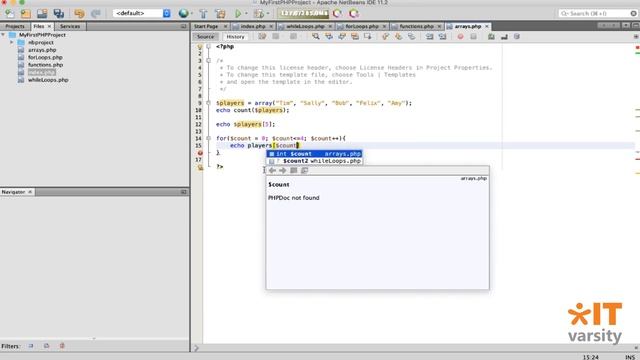Switch to the Services tab

70,26
